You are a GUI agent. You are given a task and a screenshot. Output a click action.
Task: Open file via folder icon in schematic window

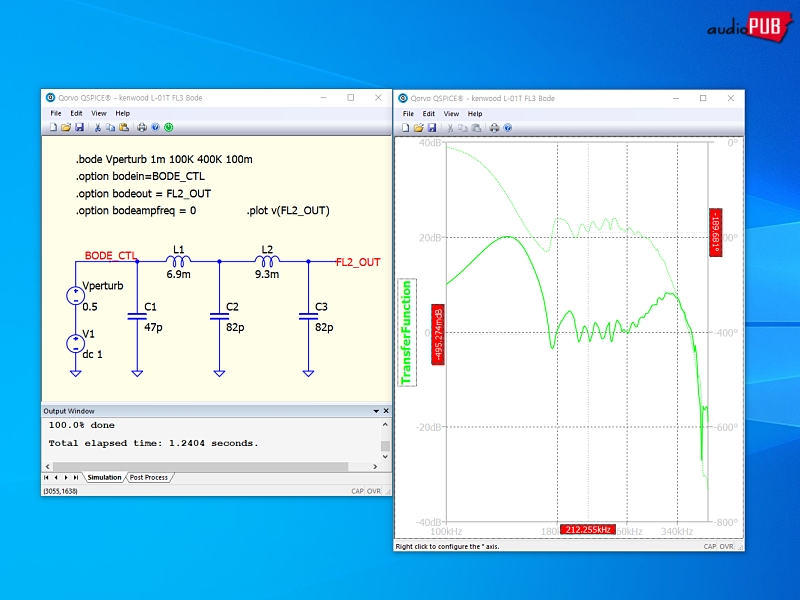pos(66,127)
